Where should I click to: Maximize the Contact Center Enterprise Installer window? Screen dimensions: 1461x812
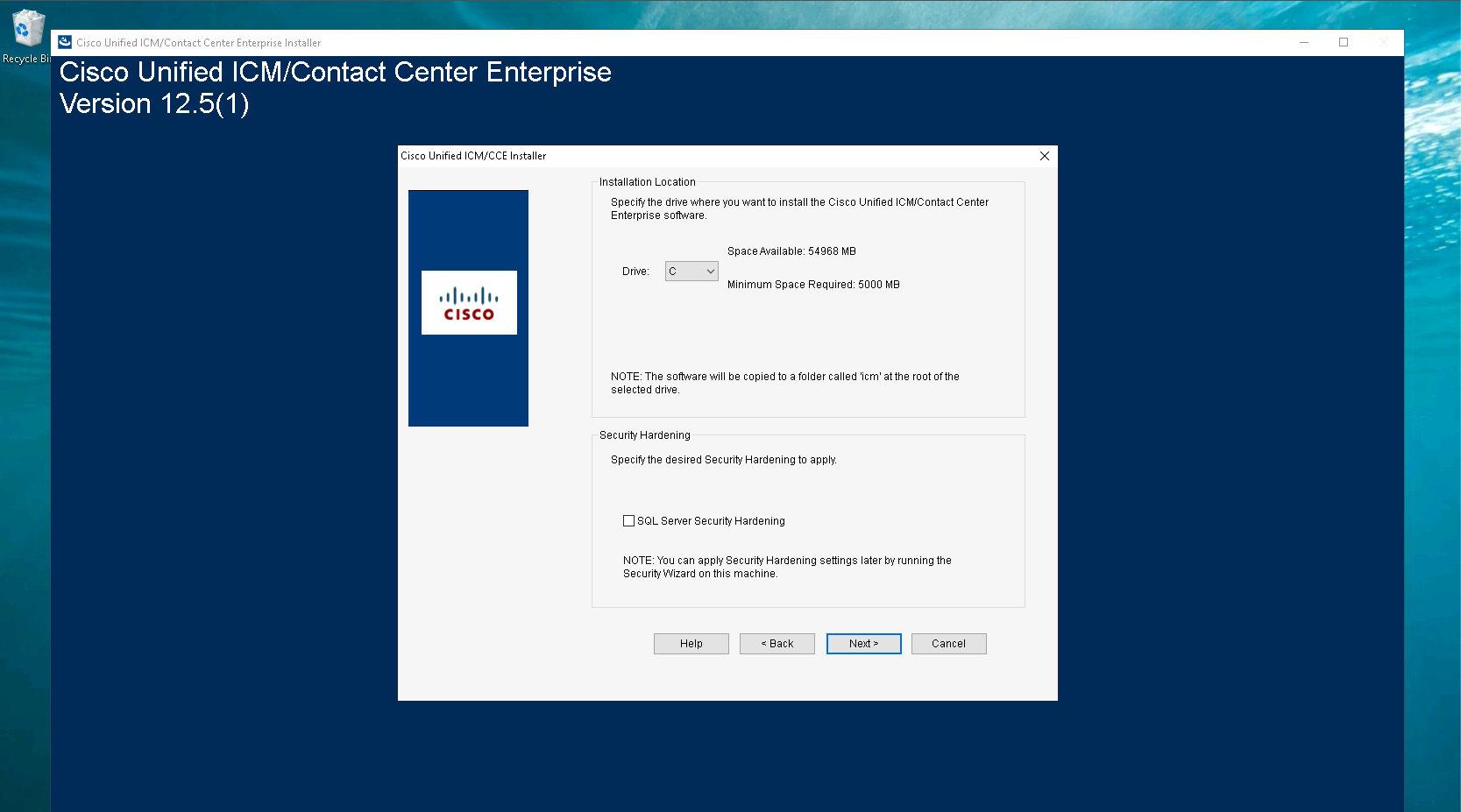1344,42
